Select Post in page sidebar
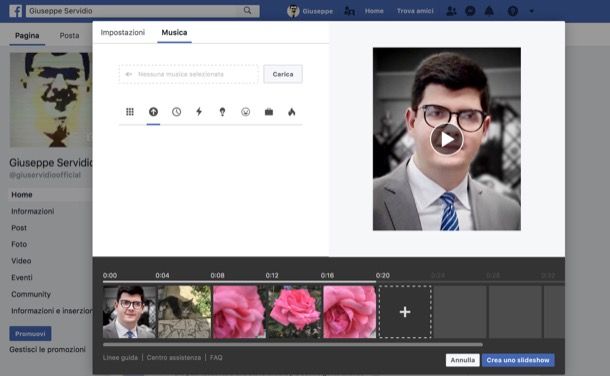Screen dimensions: 610x376 (19, 228)
